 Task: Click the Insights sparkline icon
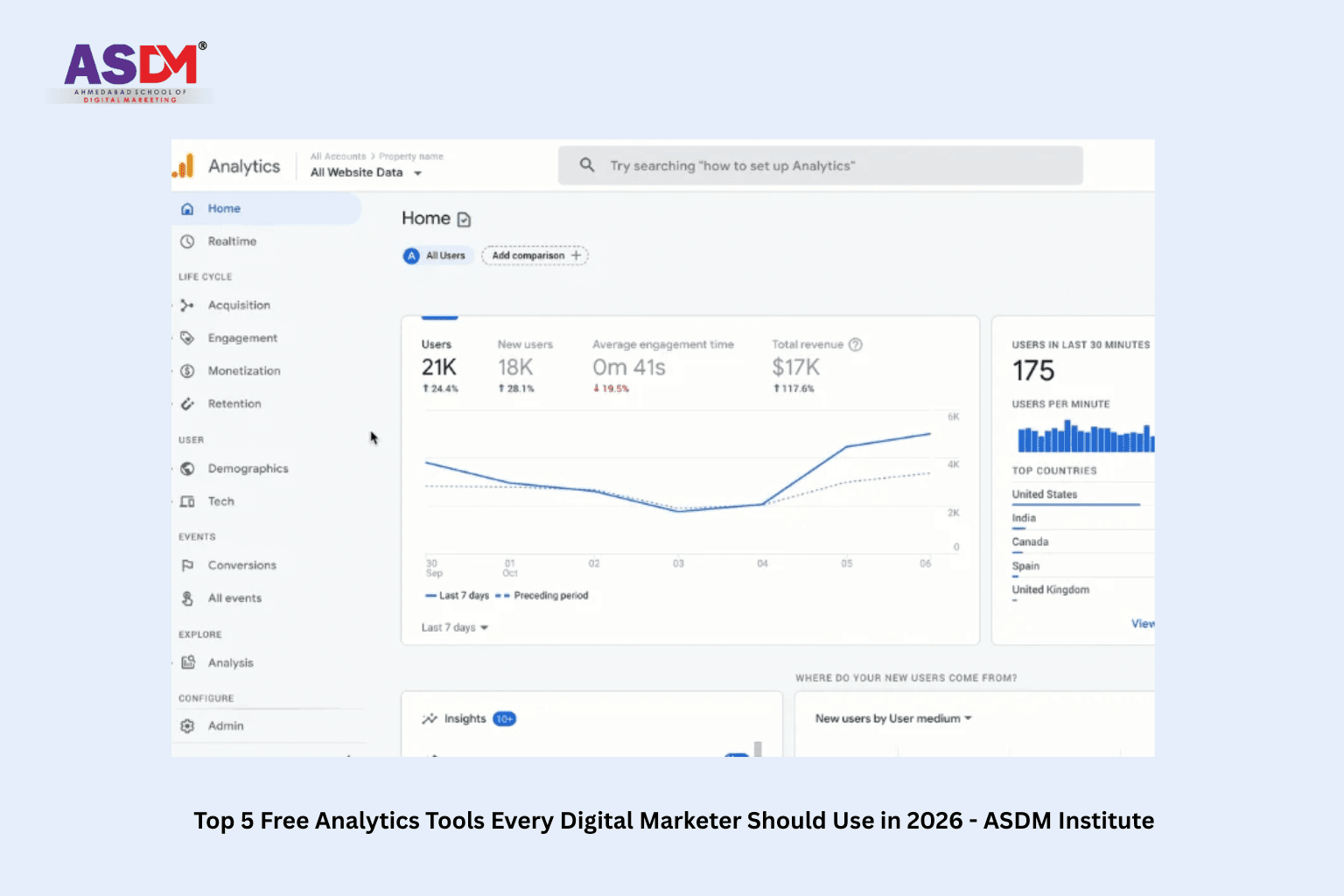pyautogui.click(x=430, y=718)
